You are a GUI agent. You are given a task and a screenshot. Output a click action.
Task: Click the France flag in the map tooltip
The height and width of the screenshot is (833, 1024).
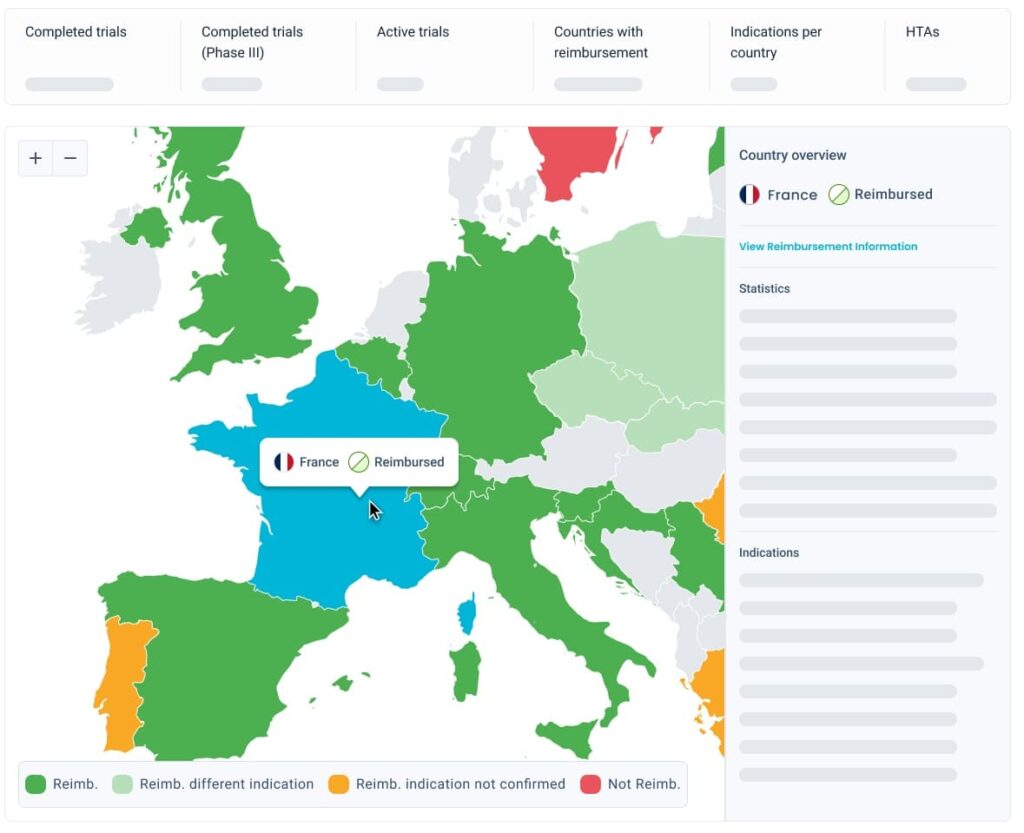pos(283,462)
